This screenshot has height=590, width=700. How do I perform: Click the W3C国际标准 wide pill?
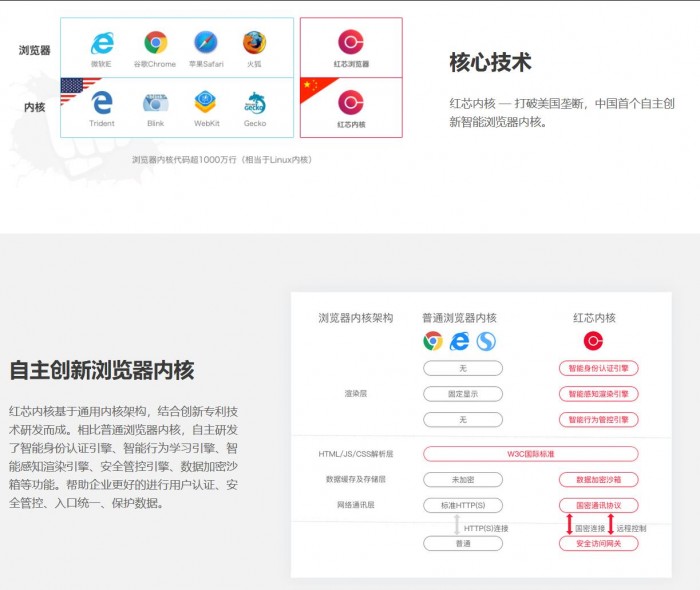(x=530, y=454)
